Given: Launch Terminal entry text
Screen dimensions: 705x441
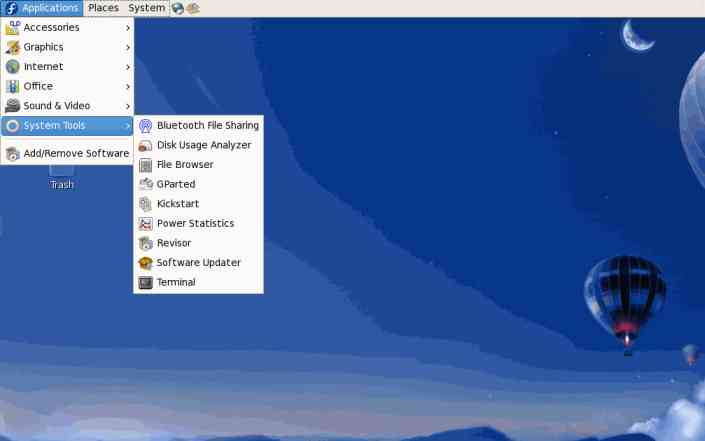Looking at the screenshot, I should (x=176, y=282).
